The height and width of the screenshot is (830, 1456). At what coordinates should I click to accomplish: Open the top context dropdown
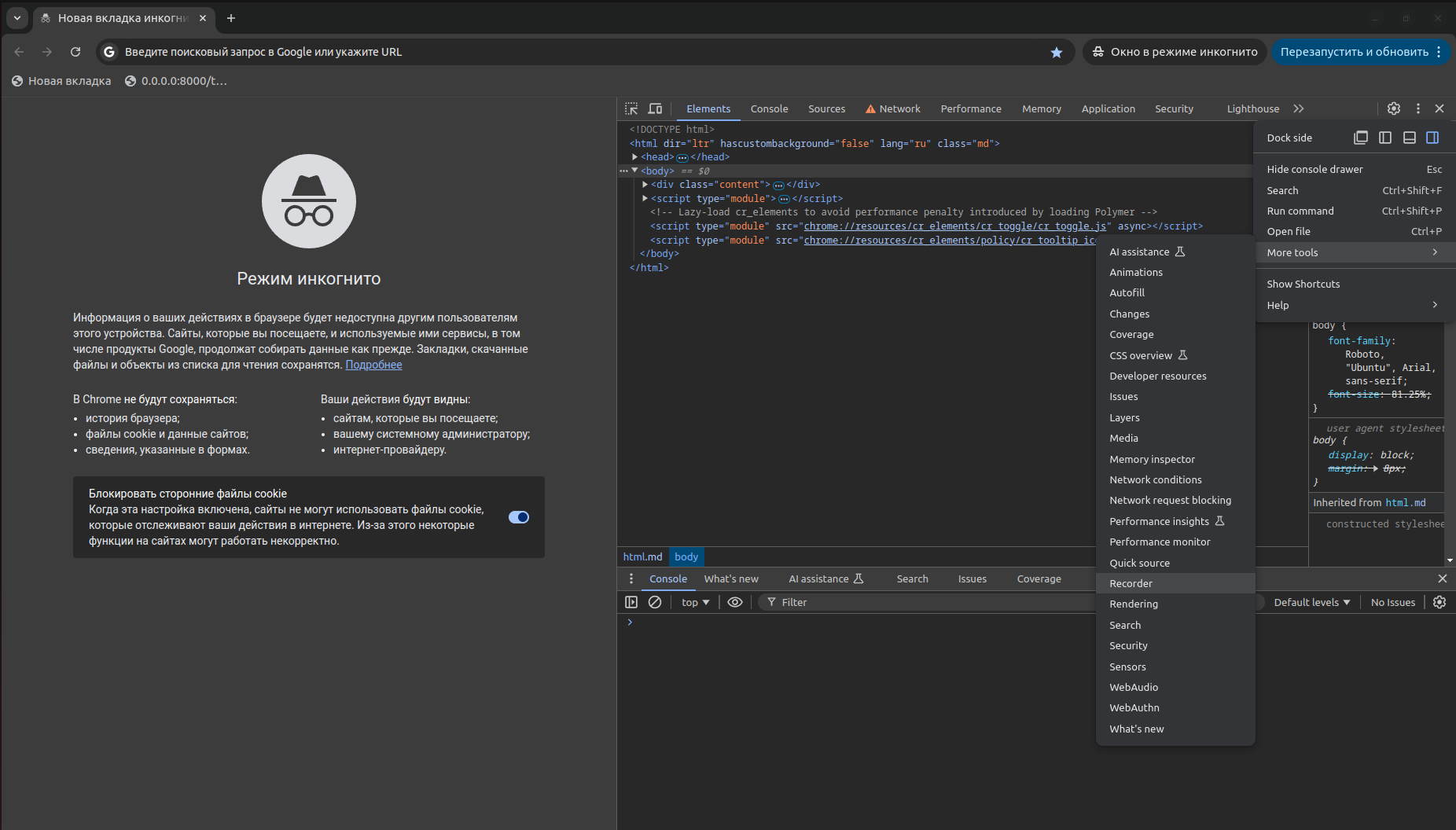click(x=695, y=602)
